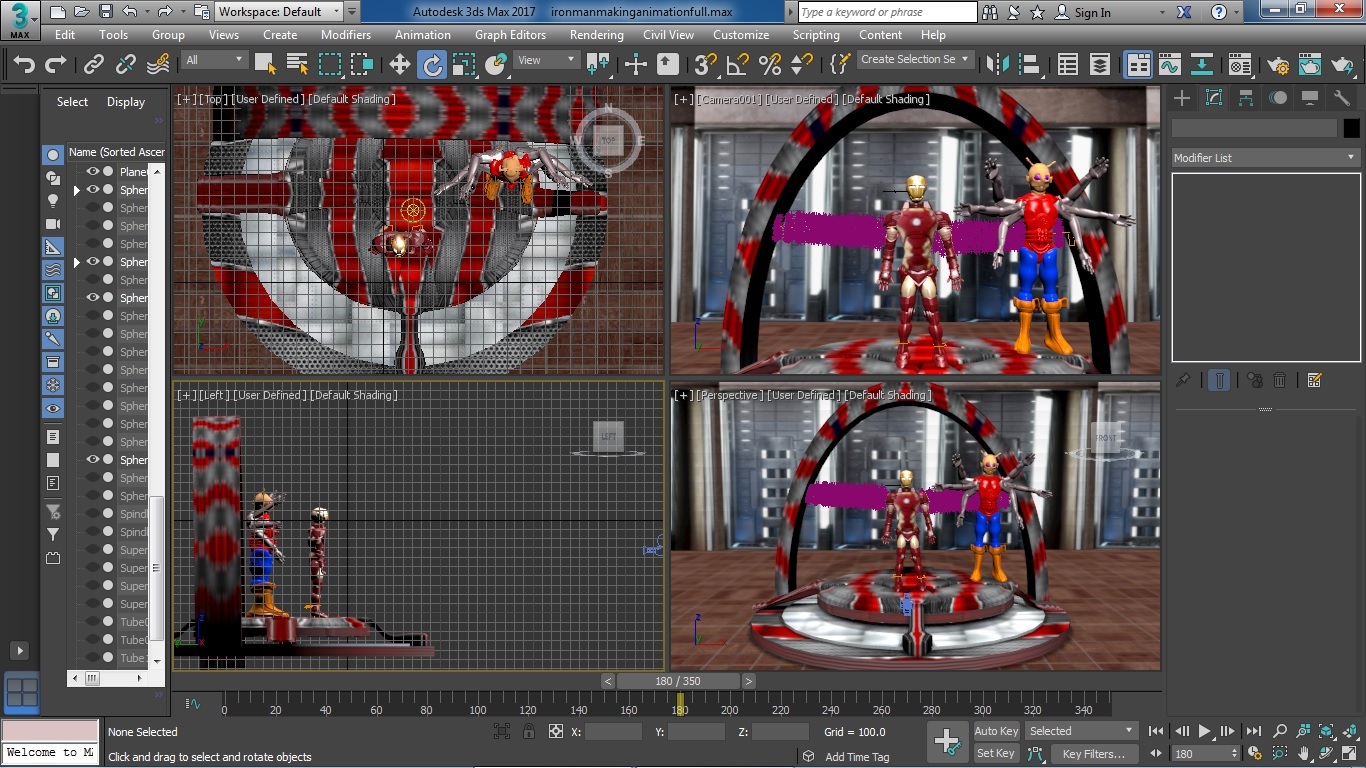Screen dimensions: 1366x768
Task: Toggle Display Geometry filter in Scene Explorer
Action: coord(53,155)
